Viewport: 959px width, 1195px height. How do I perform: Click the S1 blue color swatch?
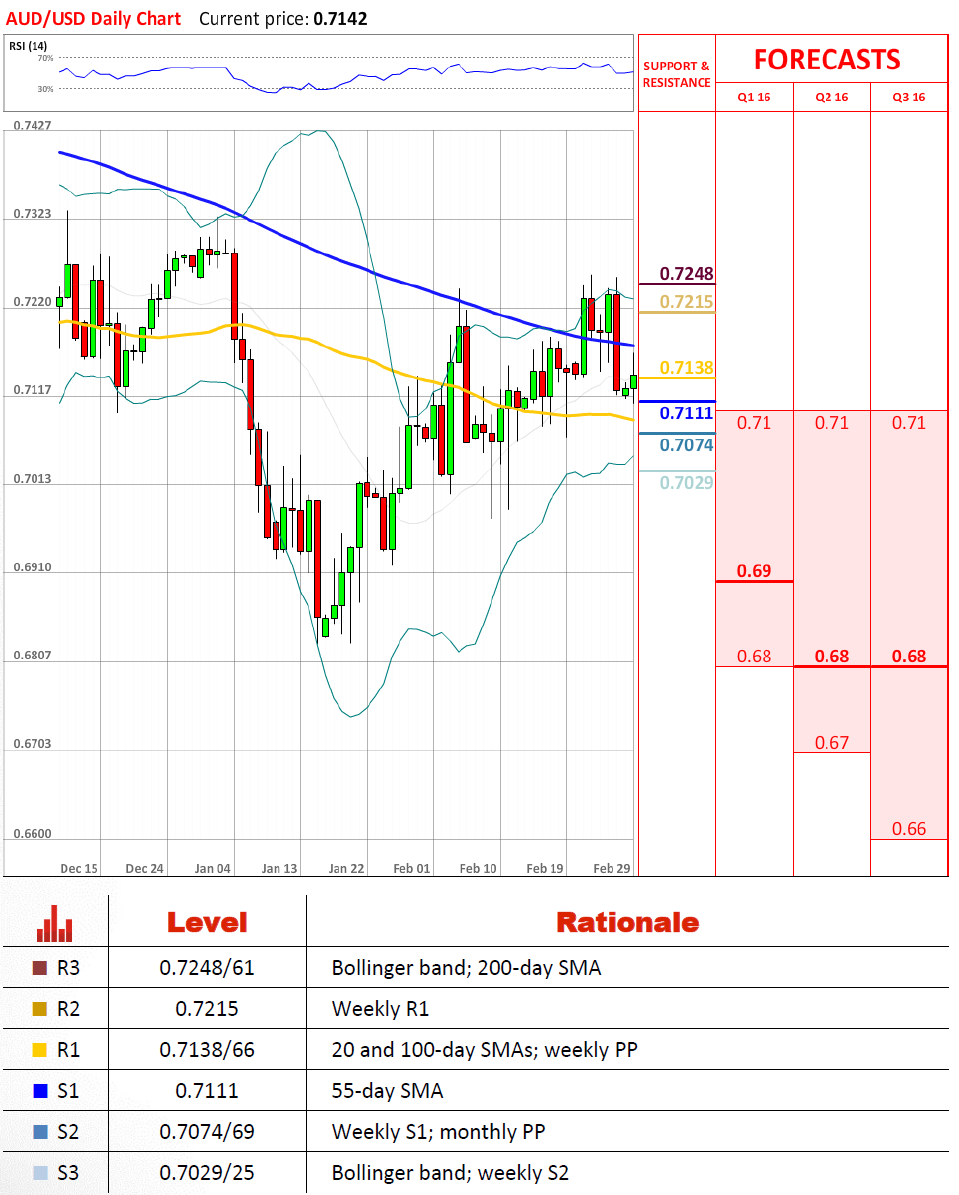(x=40, y=1091)
